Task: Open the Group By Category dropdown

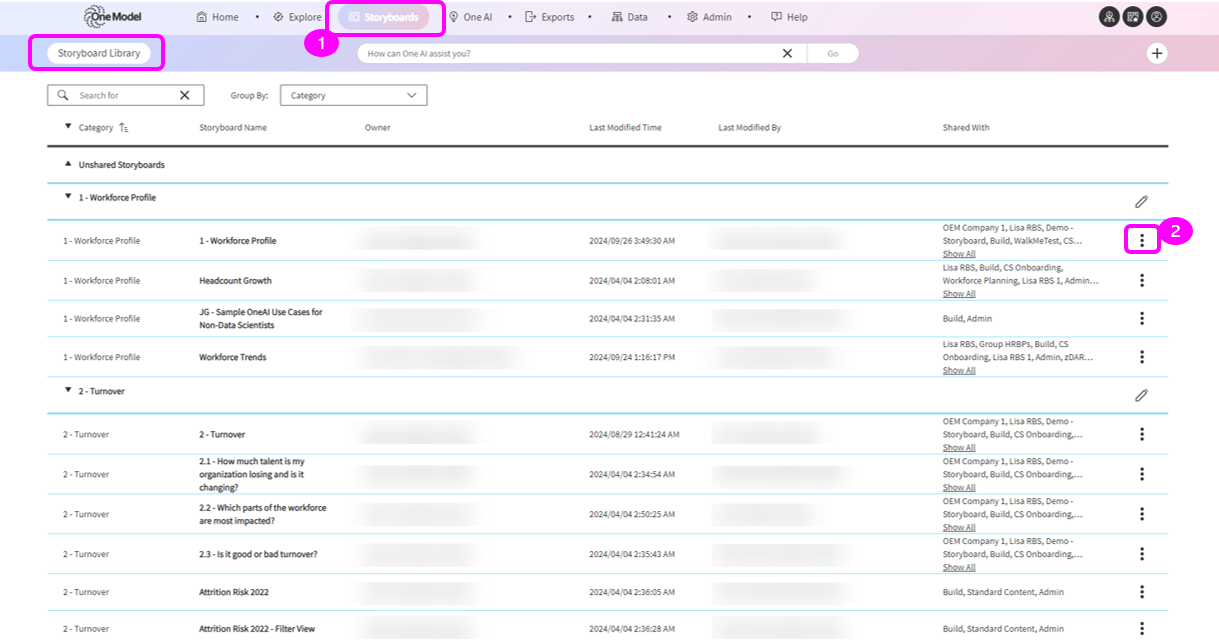Action: [x=353, y=95]
